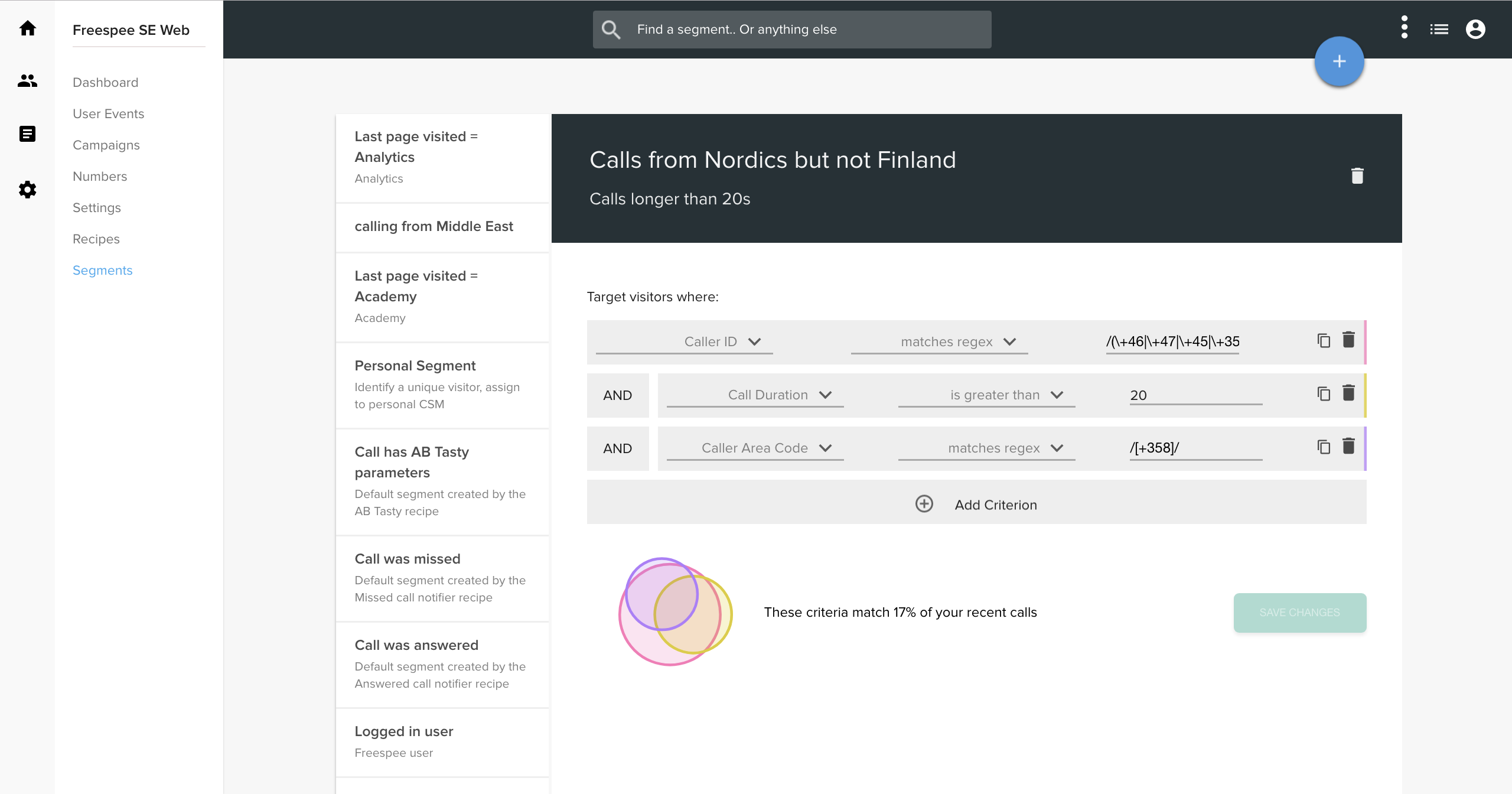
Task: Duplicate the Caller ID criterion
Action: point(1324,340)
